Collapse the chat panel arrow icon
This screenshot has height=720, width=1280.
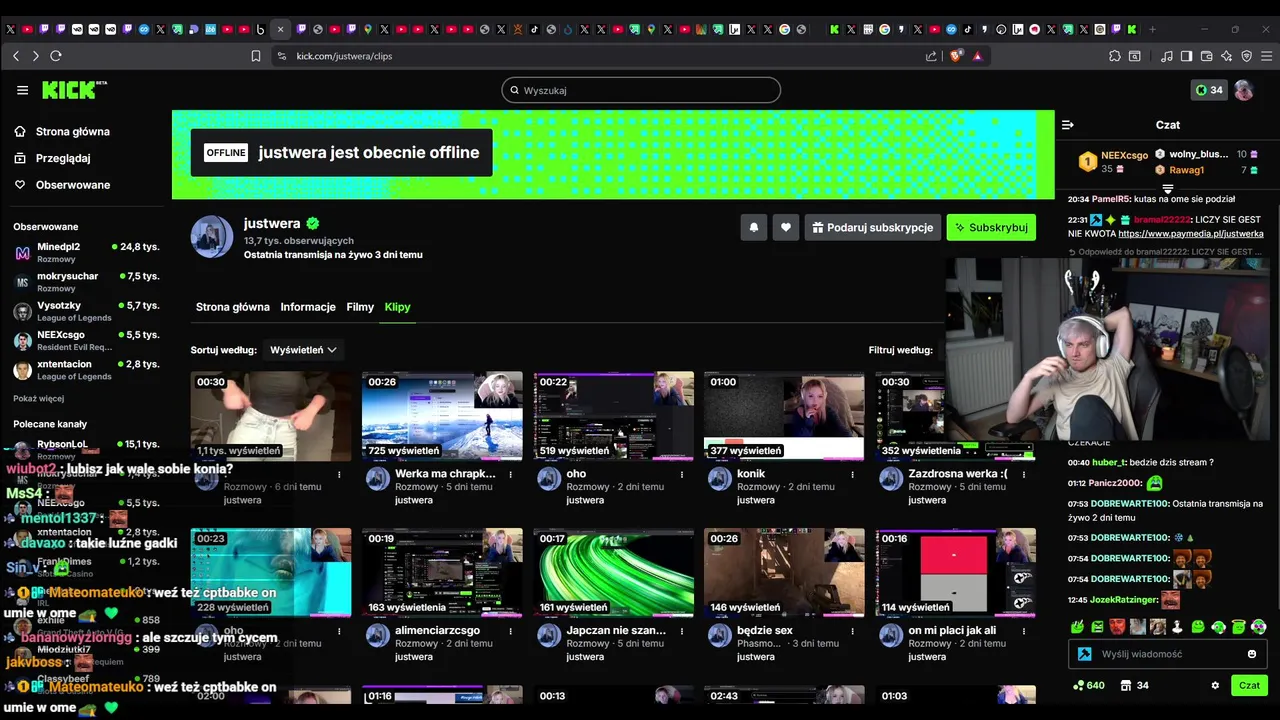[1068, 125]
